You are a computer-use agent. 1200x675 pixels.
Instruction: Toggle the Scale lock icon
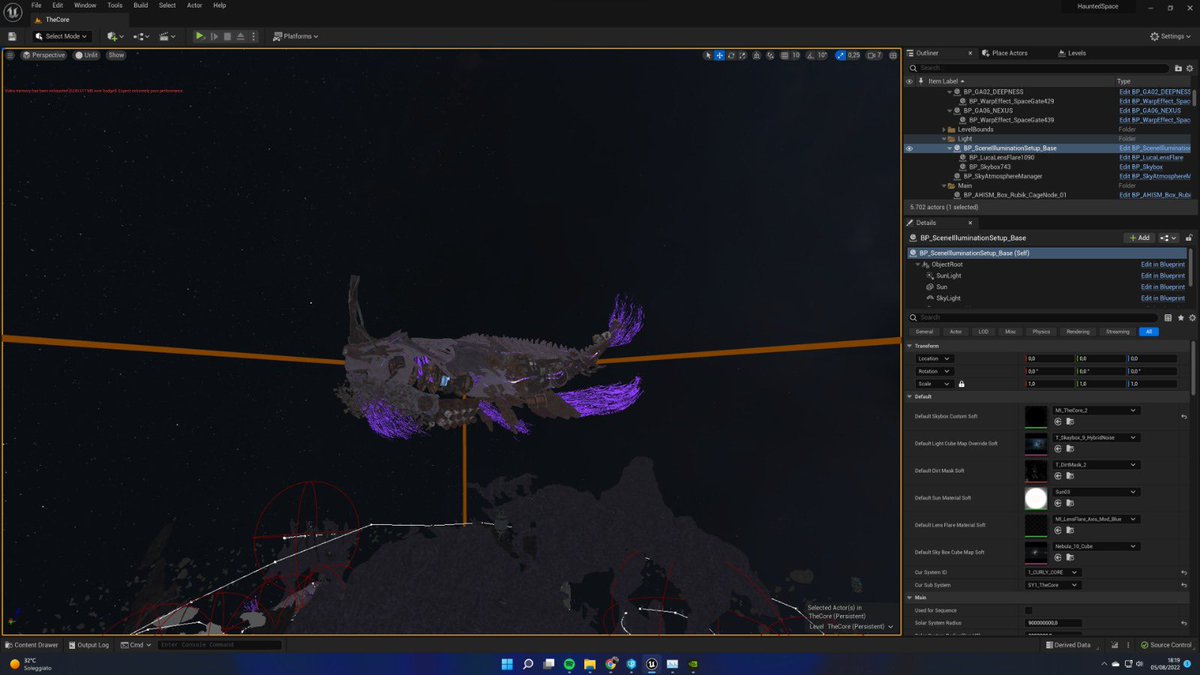961,384
